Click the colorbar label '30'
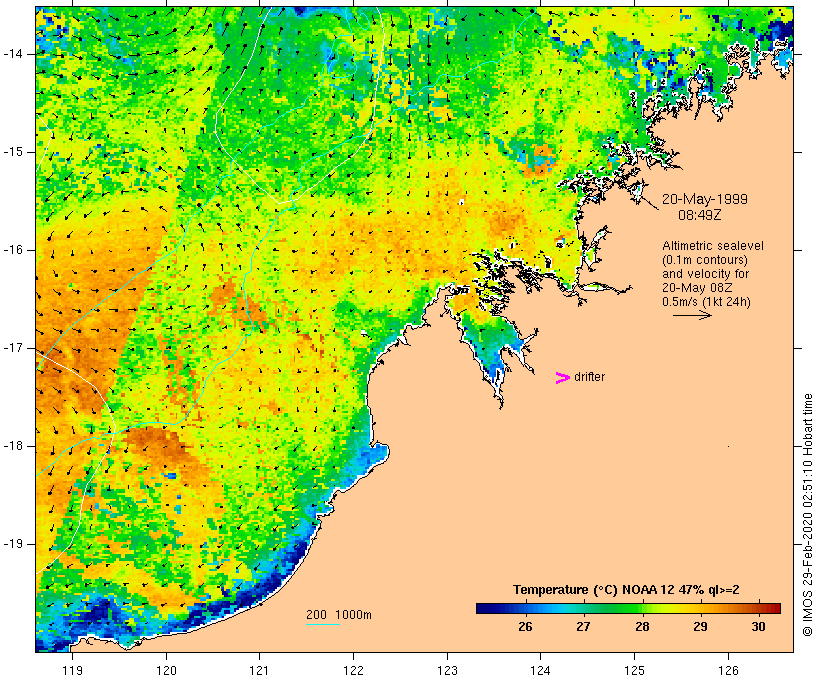Image resolution: width=820 pixels, height=680 pixels. click(758, 627)
